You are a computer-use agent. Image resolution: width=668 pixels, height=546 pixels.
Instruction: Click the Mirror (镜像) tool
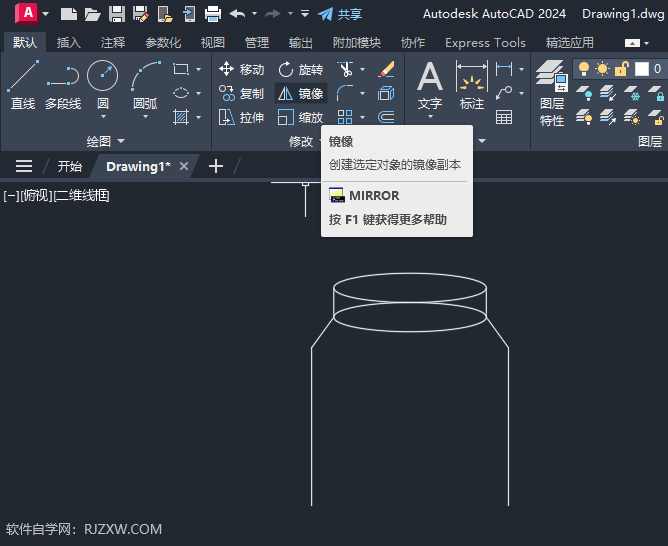coord(301,93)
